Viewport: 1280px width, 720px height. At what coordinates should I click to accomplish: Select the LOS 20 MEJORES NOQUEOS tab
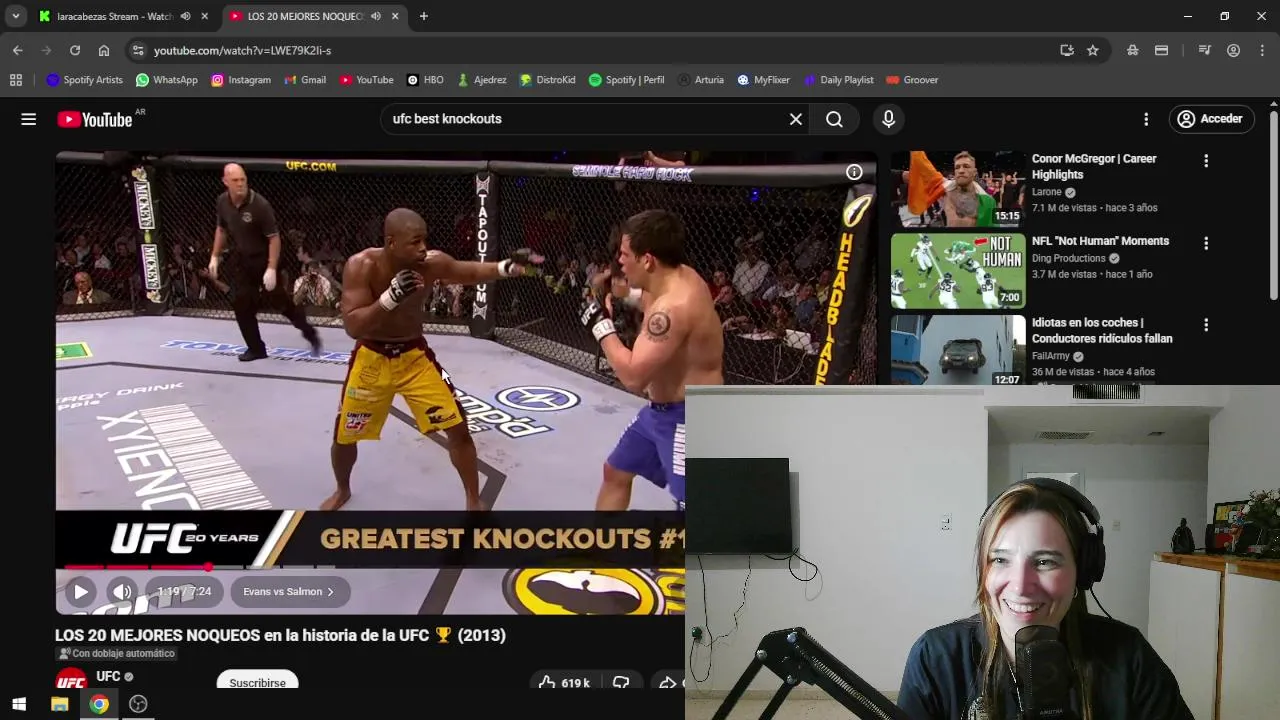(x=305, y=16)
